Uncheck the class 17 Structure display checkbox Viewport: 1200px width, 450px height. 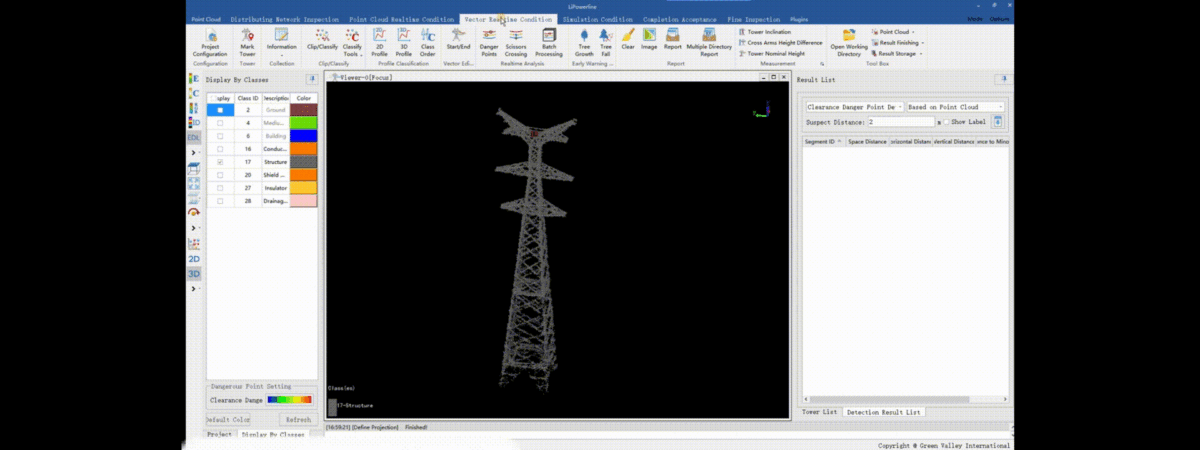point(220,162)
